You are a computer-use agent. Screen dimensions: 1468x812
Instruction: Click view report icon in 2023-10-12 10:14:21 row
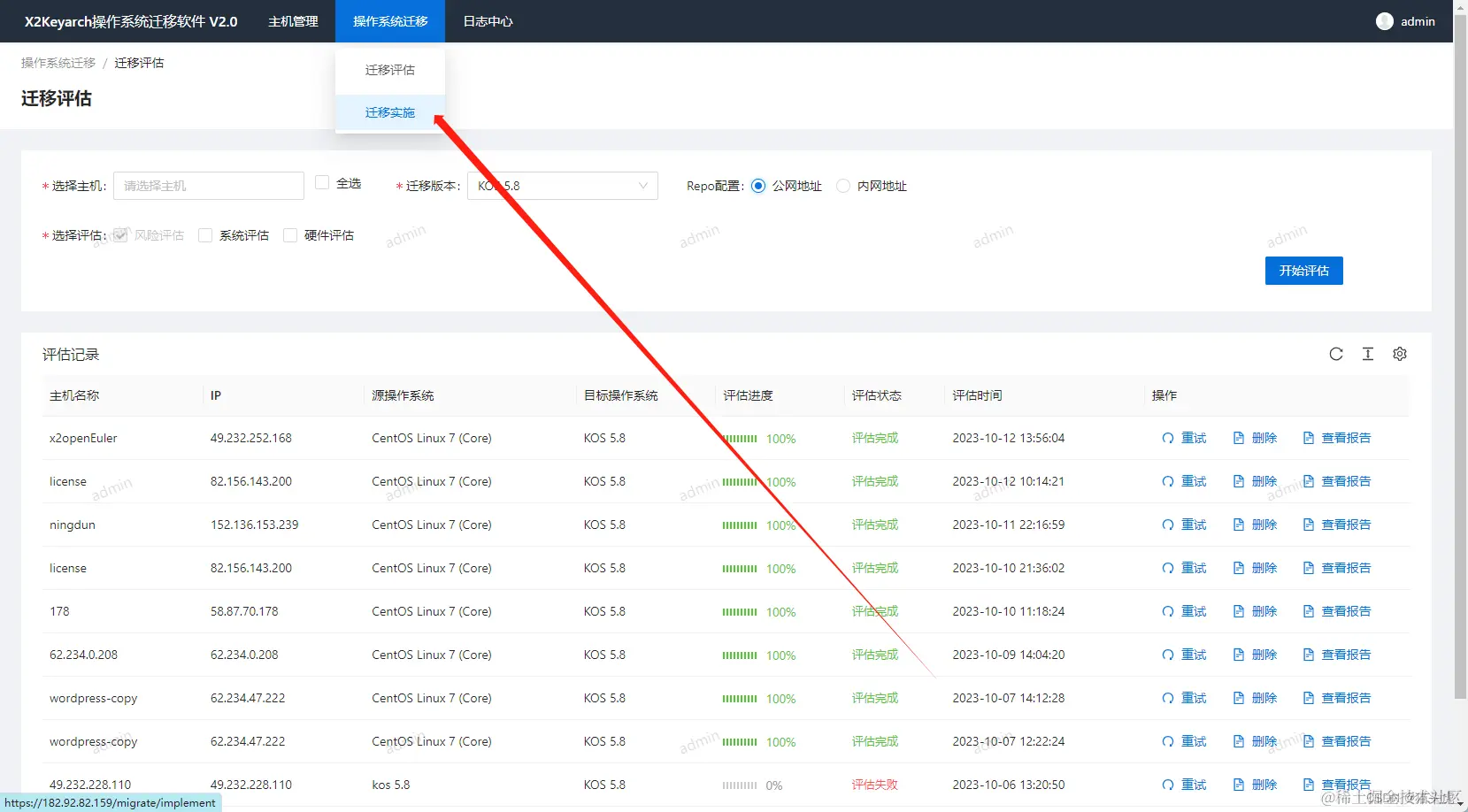(1309, 481)
